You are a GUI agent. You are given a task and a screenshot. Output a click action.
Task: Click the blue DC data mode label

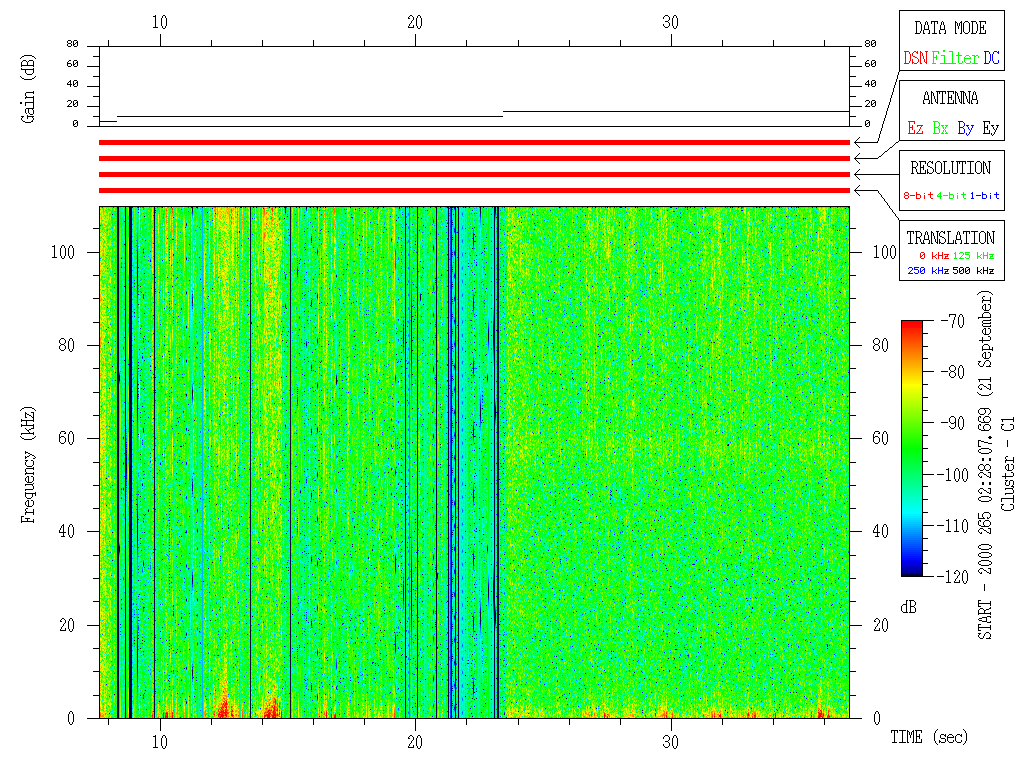click(991, 59)
